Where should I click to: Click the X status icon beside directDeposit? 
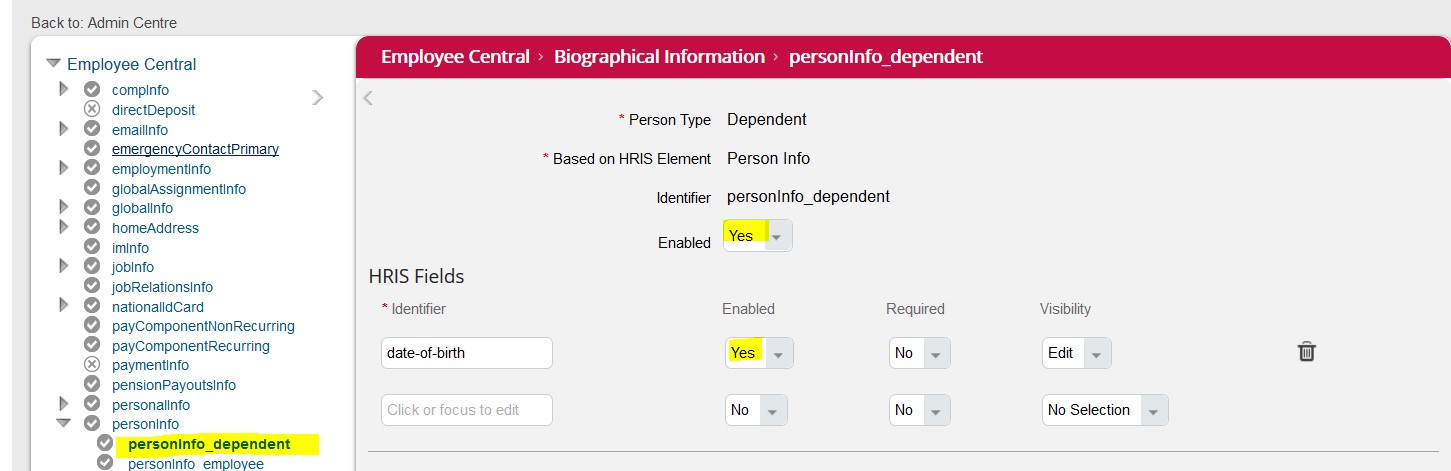point(92,110)
